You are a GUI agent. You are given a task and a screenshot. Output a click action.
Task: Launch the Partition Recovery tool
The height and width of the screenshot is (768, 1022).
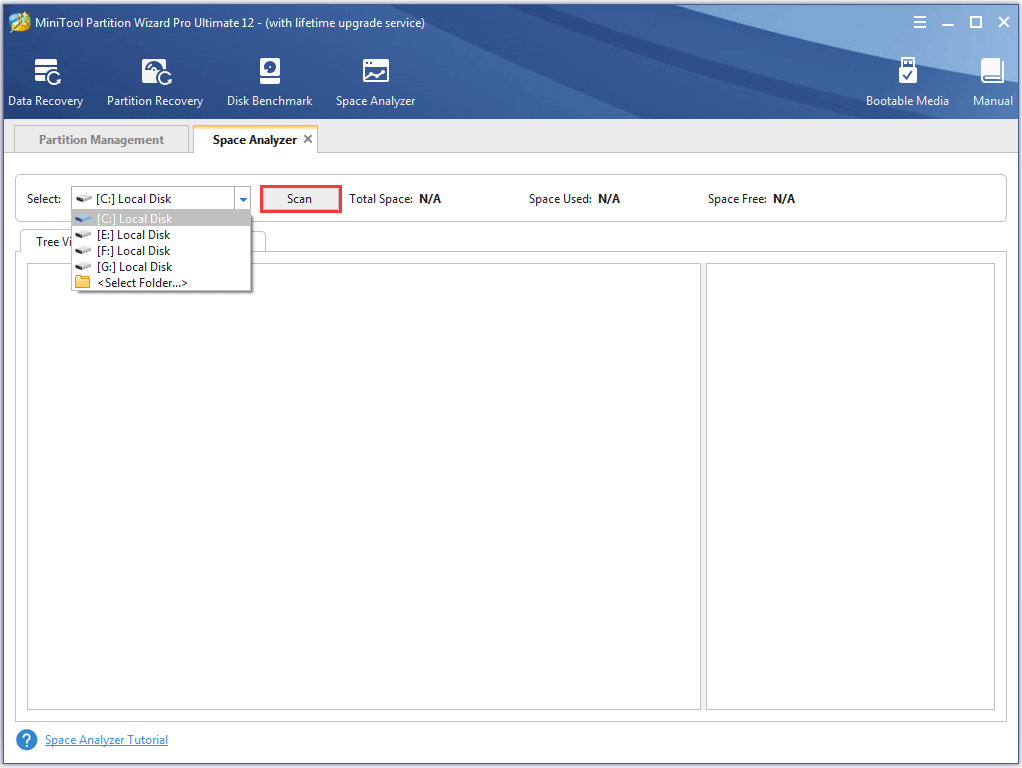coord(154,80)
